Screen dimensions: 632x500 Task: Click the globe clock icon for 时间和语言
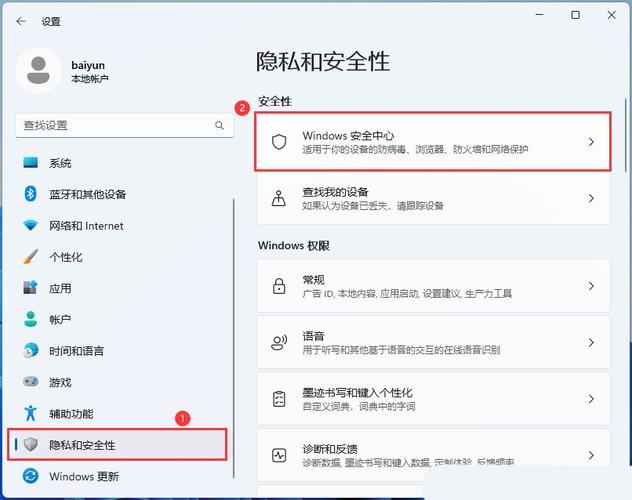[x=31, y=351]
